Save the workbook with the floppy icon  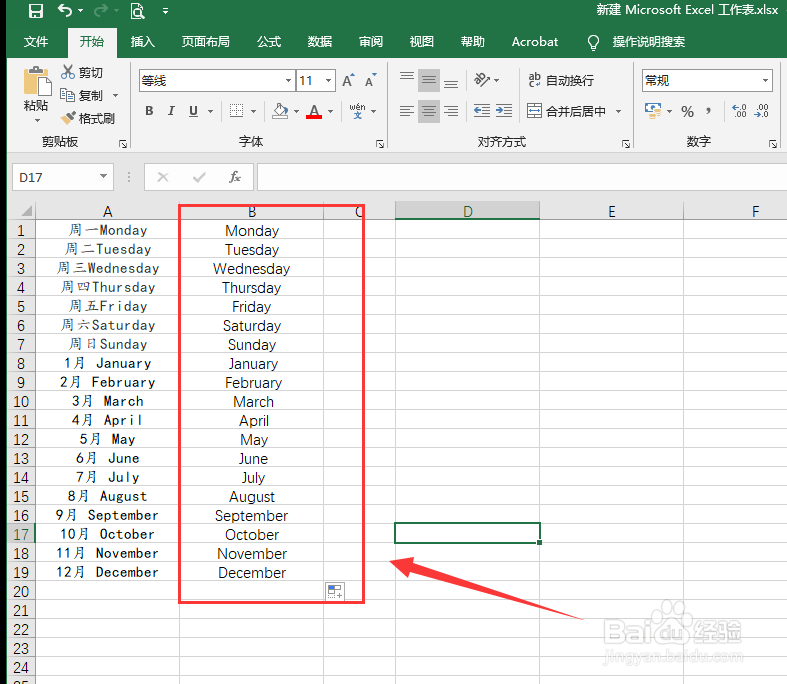point(36,11)
